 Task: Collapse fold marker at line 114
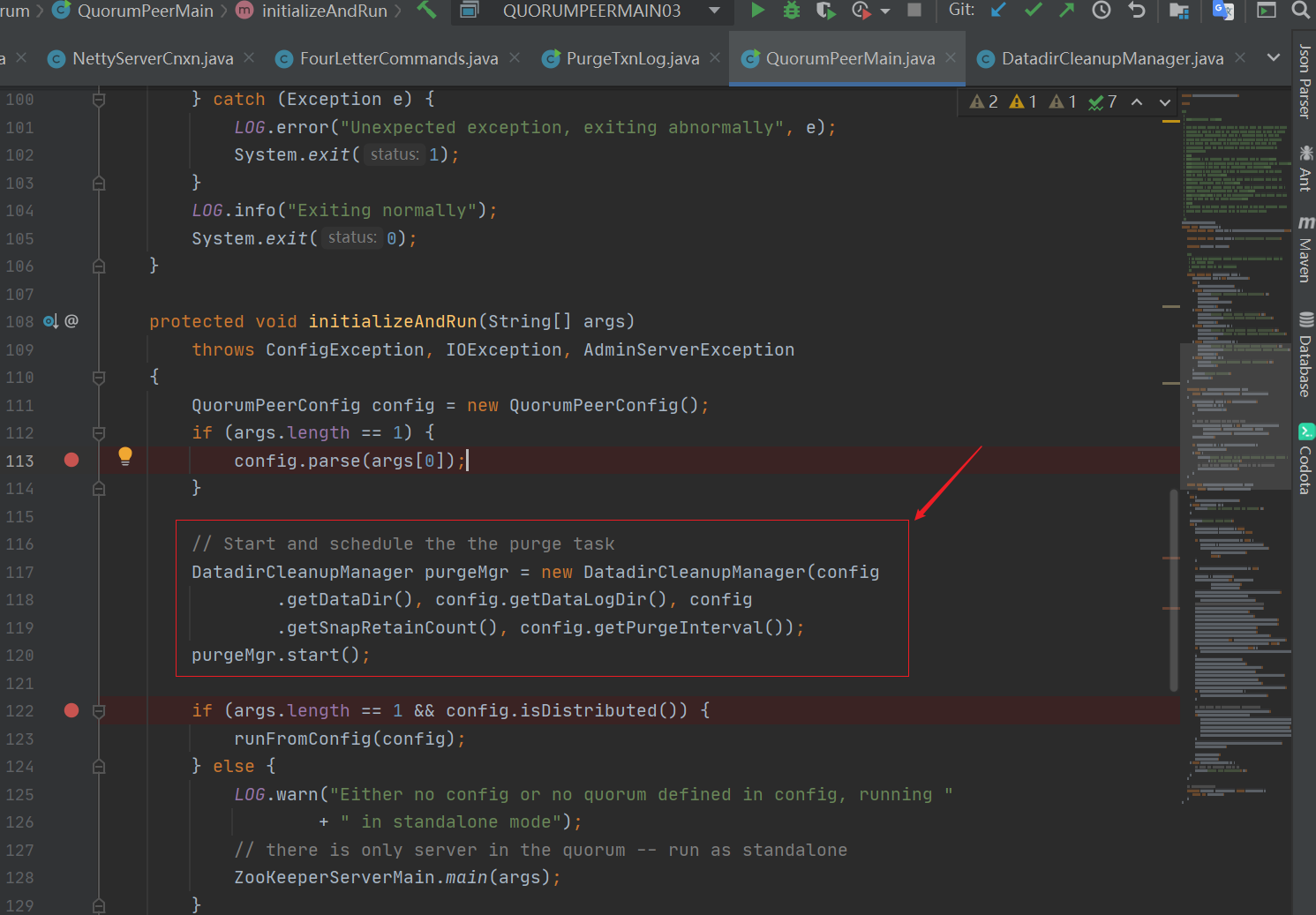coord(99,488)
